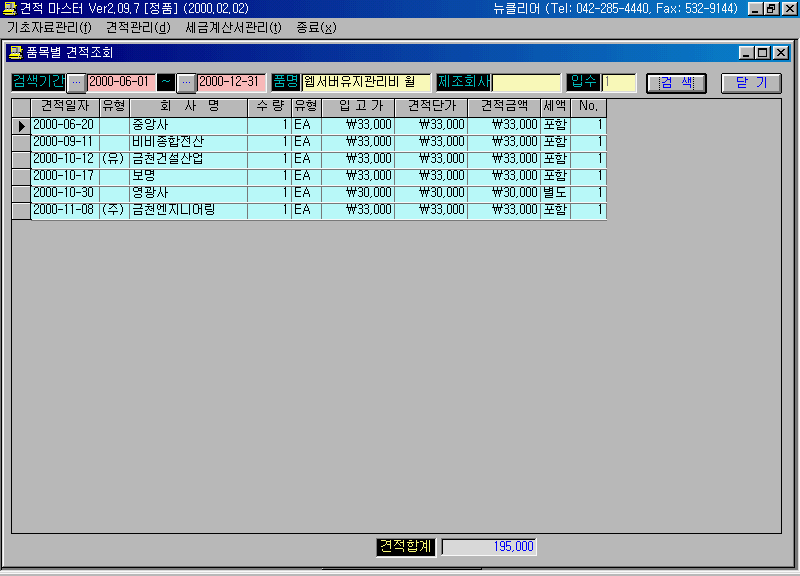Image resolution: width=800 pixels, height=576 pixels.
Task: Click the 종료(x) menu item
Action: point(316,27)
